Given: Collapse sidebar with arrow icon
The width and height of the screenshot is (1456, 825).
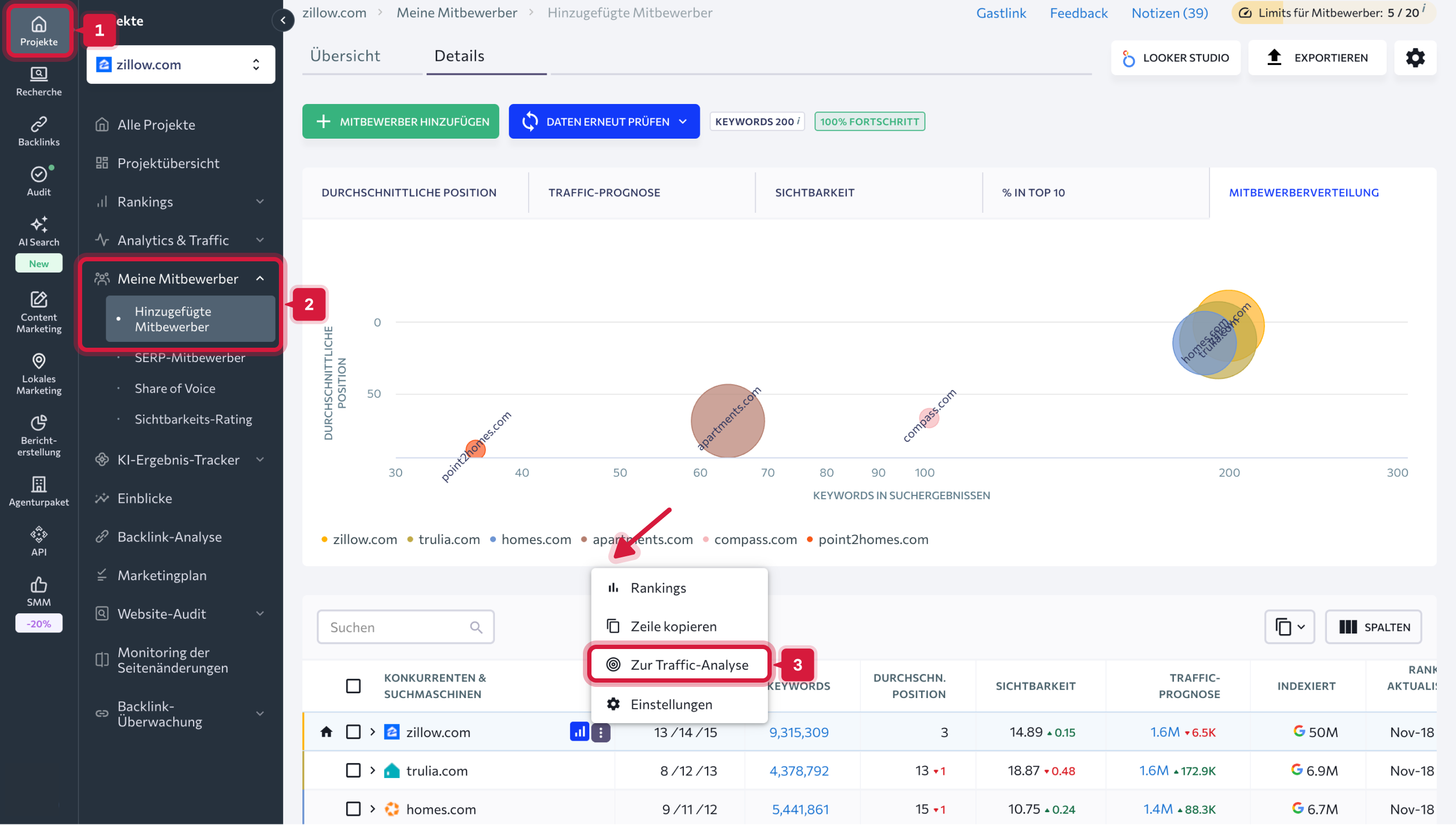Looking at the screenshot, I should point(283,20).
